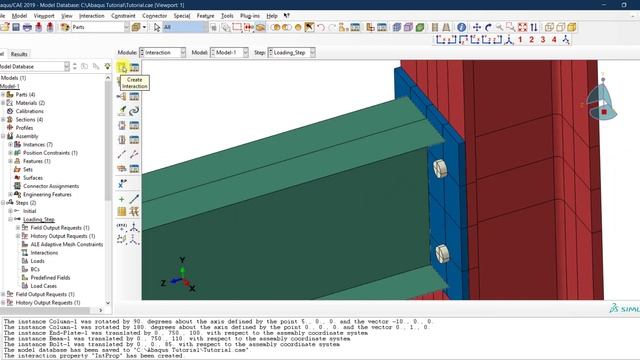Click the Create Datum Point tool
The height and width of the screenshot is (360, 640).
[122, 199]
